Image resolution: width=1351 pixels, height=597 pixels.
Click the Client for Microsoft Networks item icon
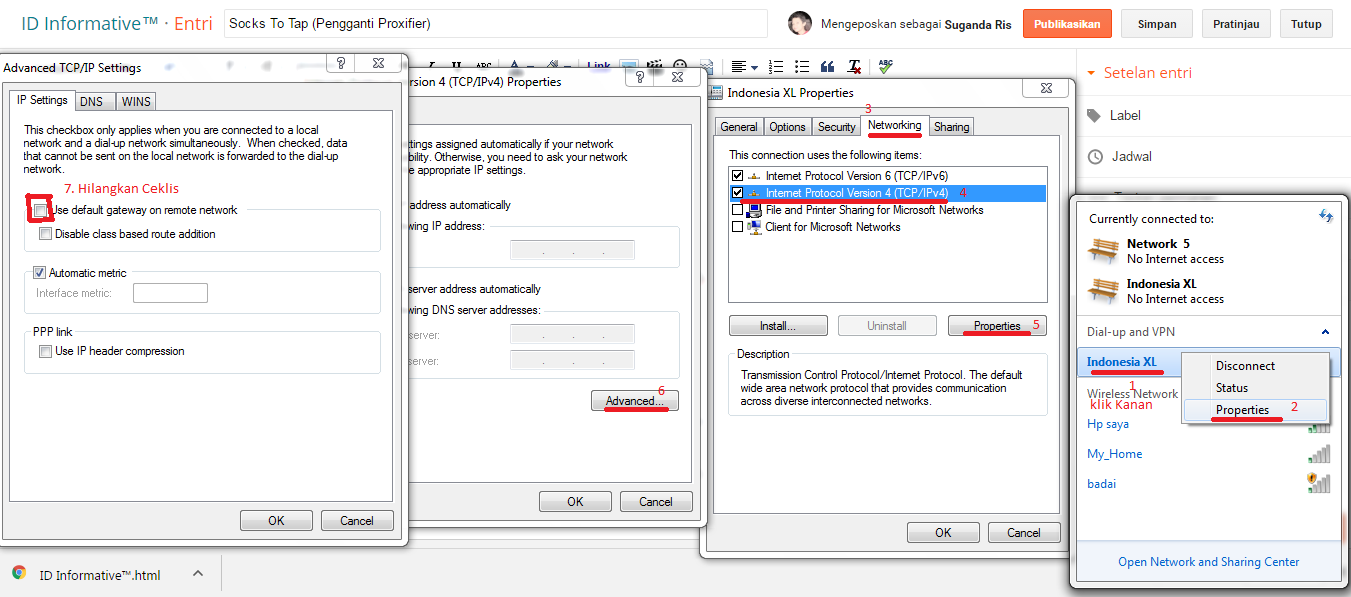[x=754, y=227]
